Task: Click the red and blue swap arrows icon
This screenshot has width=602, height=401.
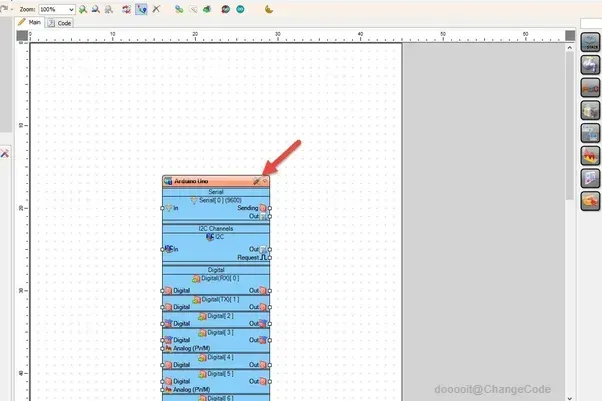Action: 126,9
